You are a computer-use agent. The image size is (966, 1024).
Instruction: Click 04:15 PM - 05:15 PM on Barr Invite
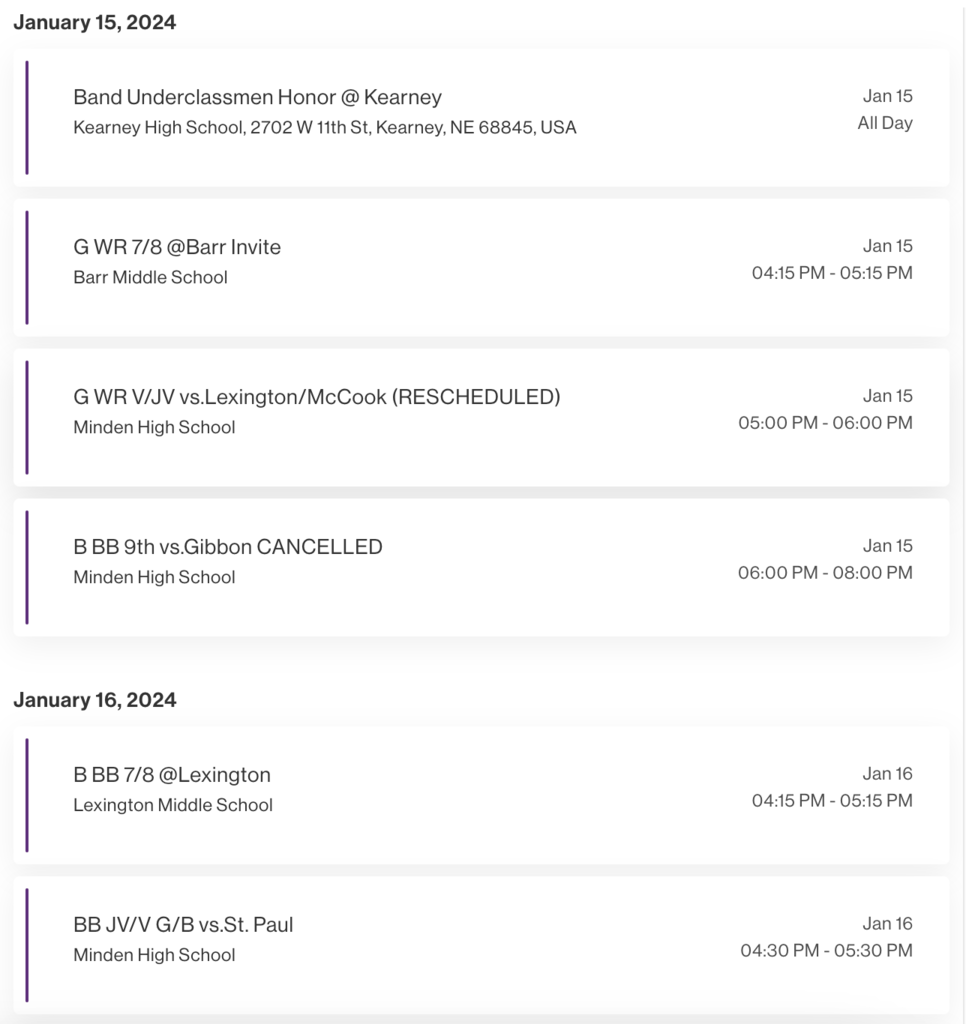(x=832, y=273)
